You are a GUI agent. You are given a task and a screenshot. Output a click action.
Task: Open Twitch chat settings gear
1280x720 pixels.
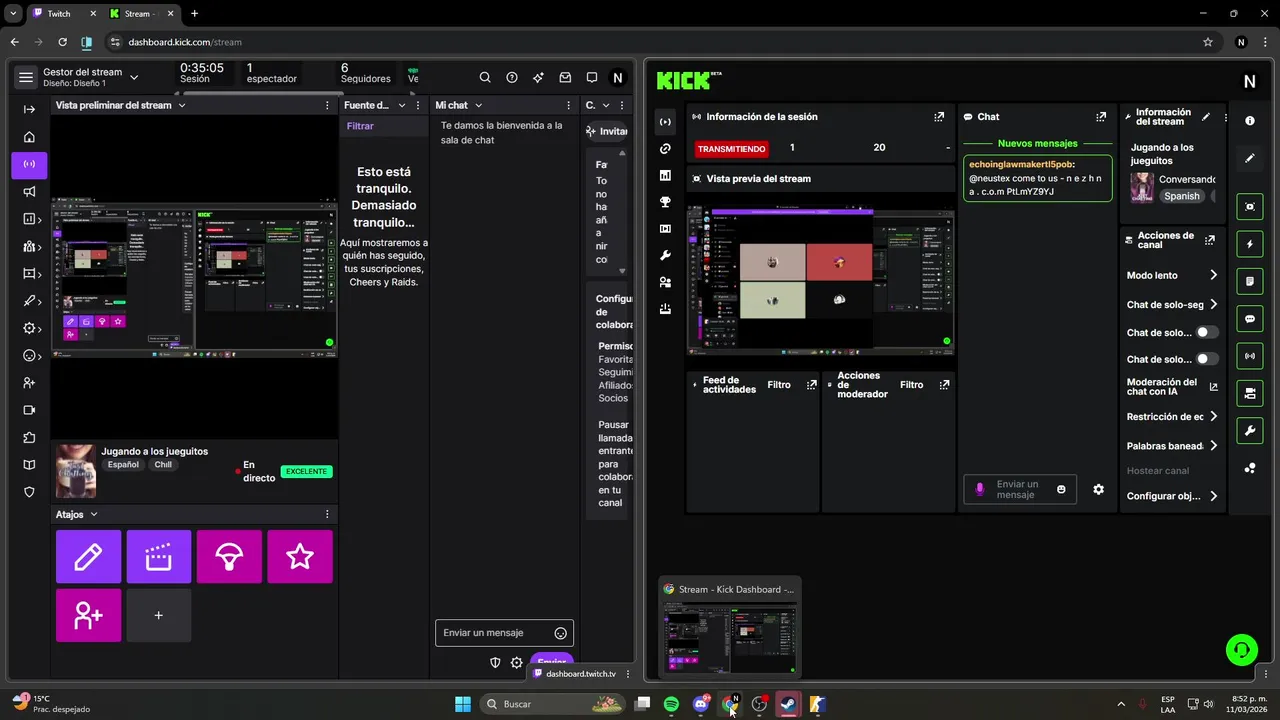(x=516, y=662)
